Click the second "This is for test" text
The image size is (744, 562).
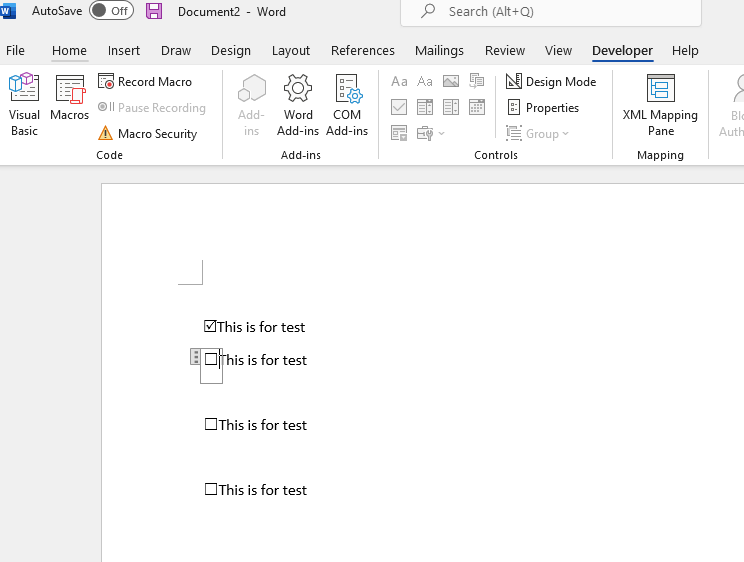[263, 360]
